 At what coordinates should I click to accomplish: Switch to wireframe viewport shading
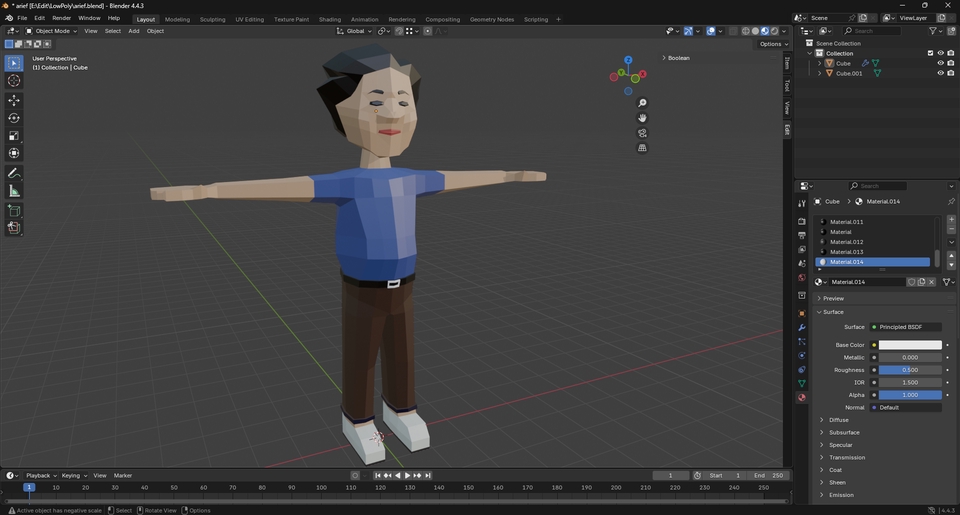746,31
